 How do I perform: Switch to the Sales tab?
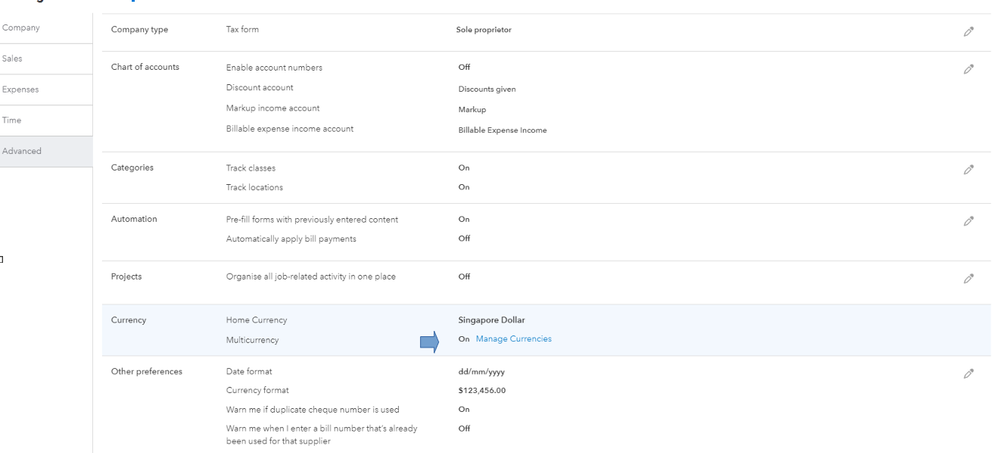[13, 59]
